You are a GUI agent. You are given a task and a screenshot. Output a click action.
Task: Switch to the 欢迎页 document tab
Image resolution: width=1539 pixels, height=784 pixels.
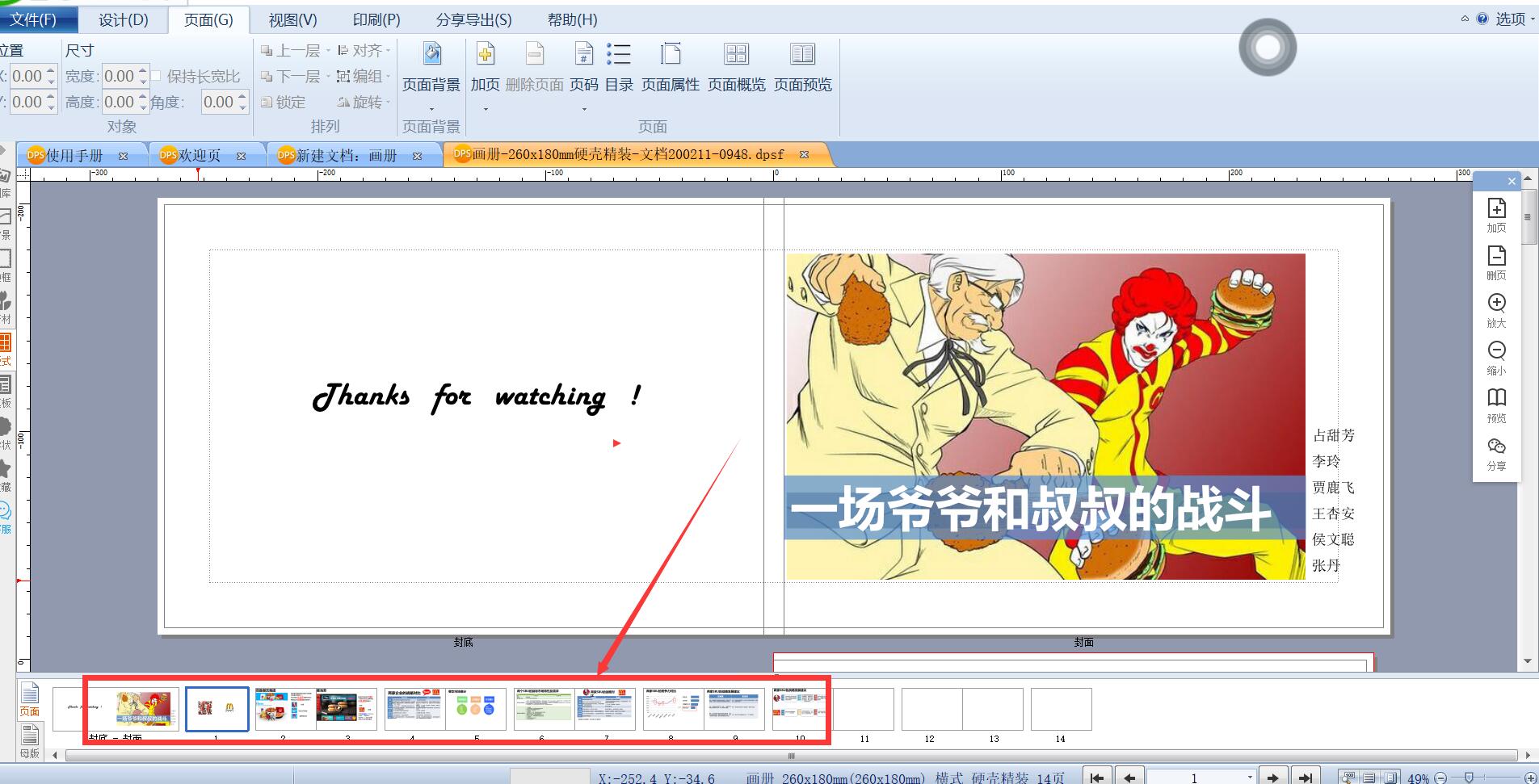(x=200, y=155)
